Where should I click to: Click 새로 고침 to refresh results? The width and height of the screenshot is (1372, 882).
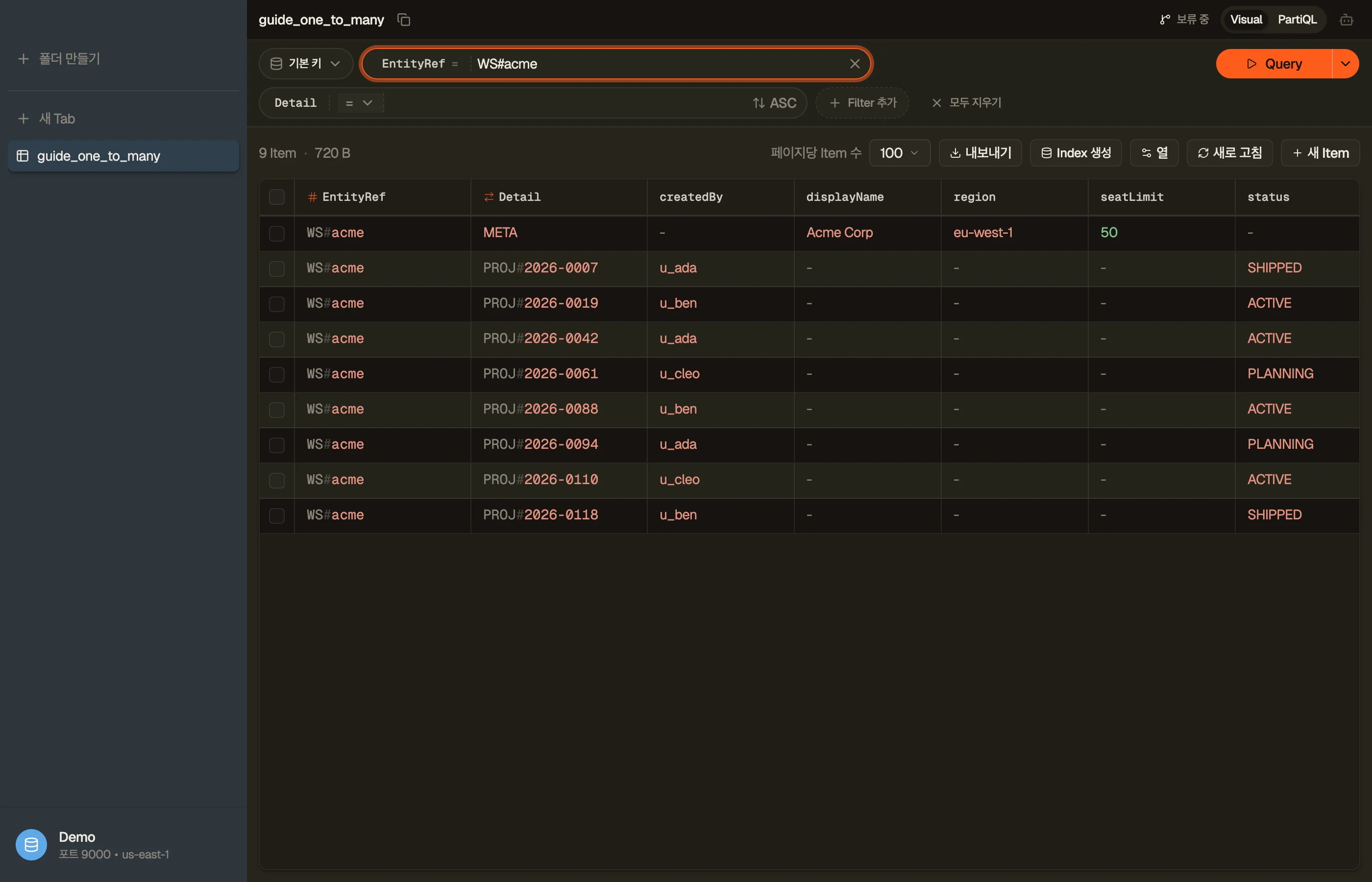[1229, 153]
